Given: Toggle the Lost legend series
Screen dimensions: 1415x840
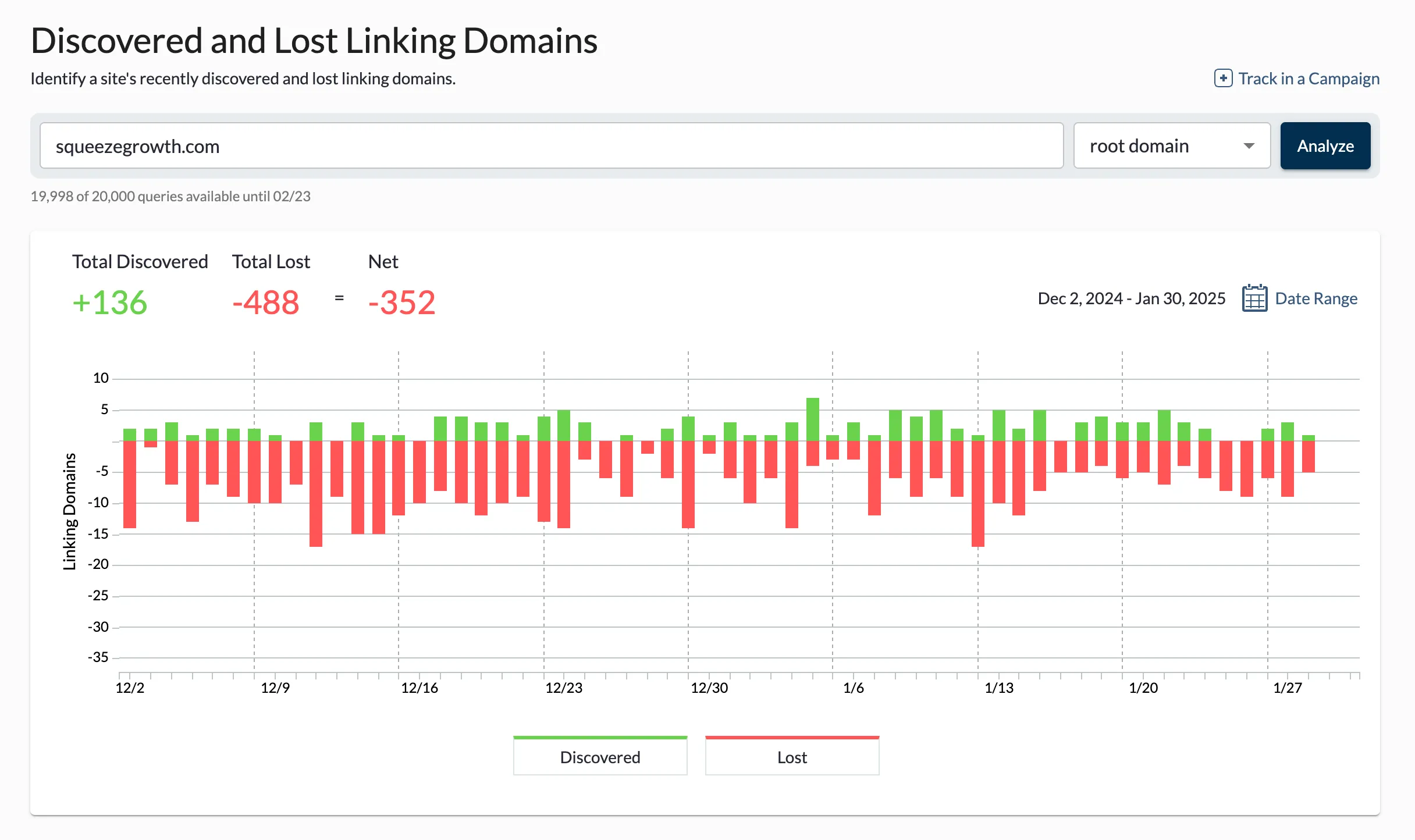Looking at the screenshot, I should pyautogui.click(x=792, y=756).
